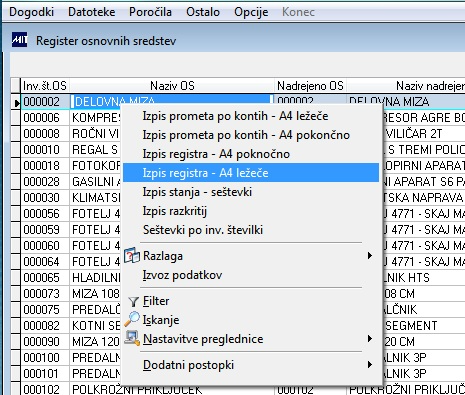Expand the Dodatni postopki submenu arrow
Screen dimensions: 465x395
pos(369,364)
